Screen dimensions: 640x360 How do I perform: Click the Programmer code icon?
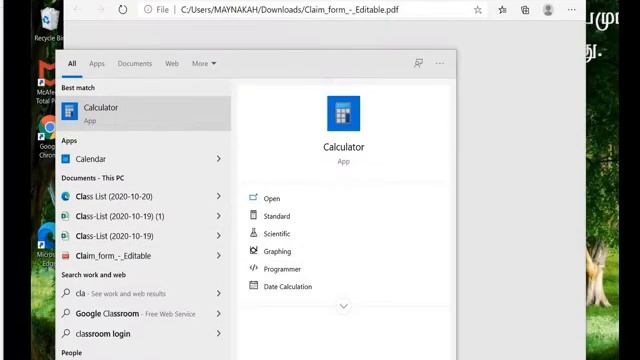tap(253, 268)
